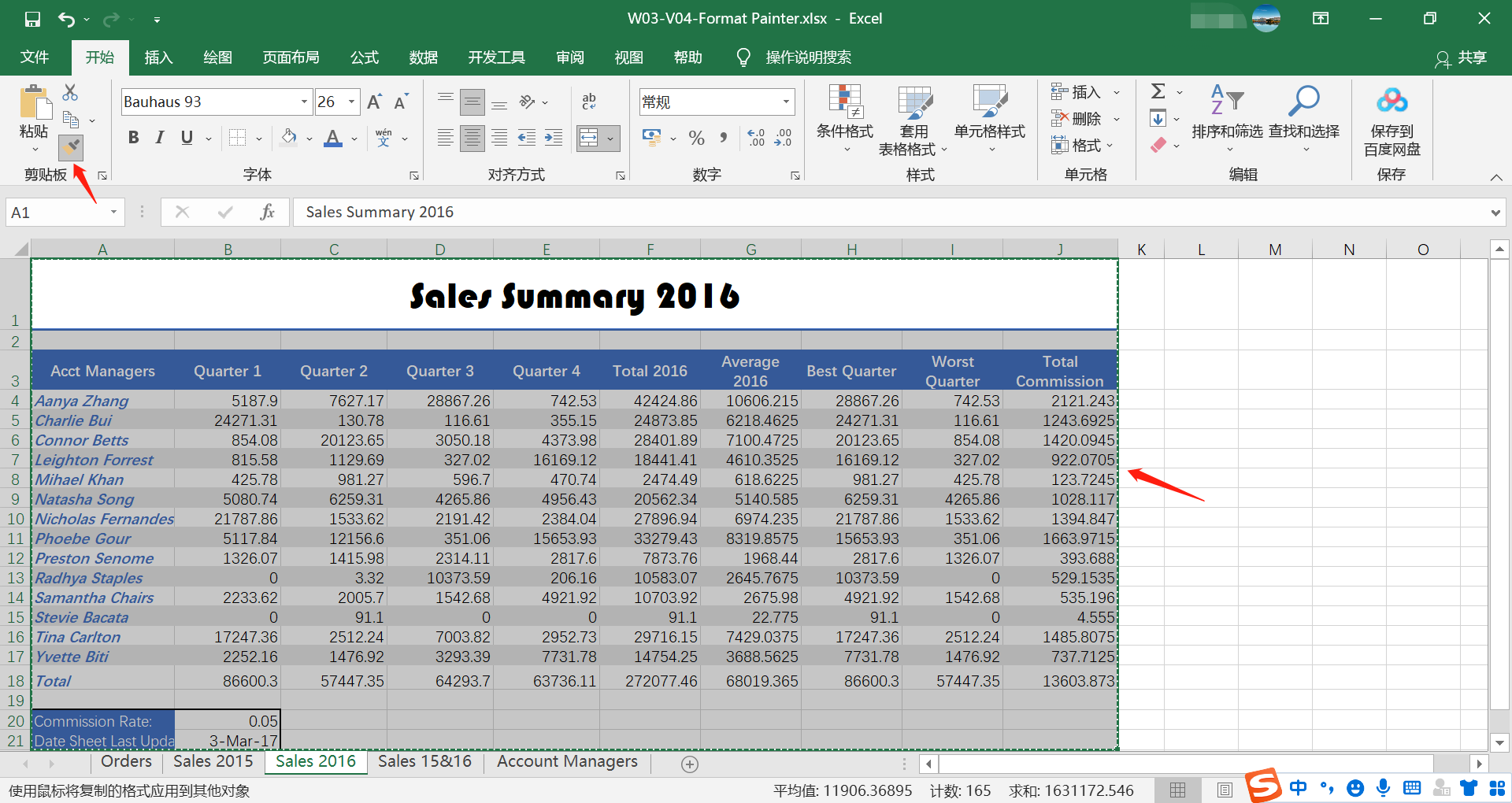The image size is (1512, 803).
Task: Switch to 页面布局 ribbon tab
Action: [x=291, y=57]
